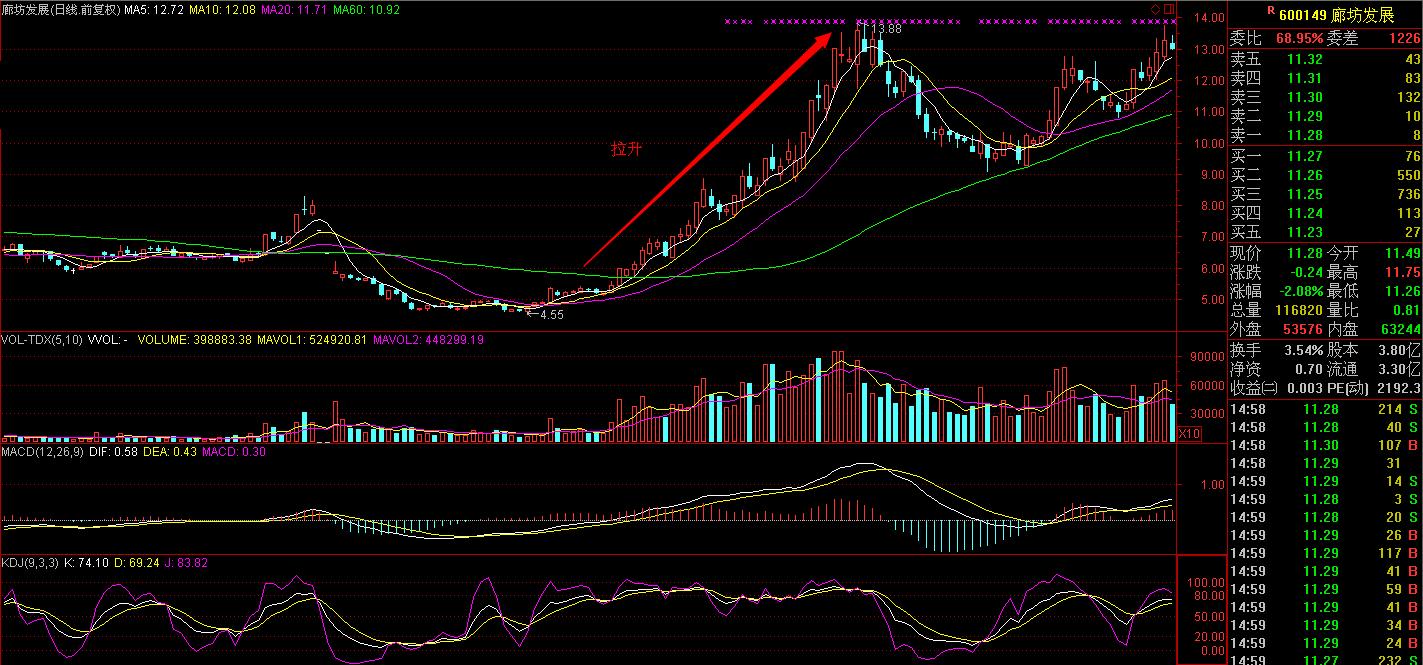Select the 14:59 tick with 59 B
The image size is (1423, 665).
[x=1325, y=589]
